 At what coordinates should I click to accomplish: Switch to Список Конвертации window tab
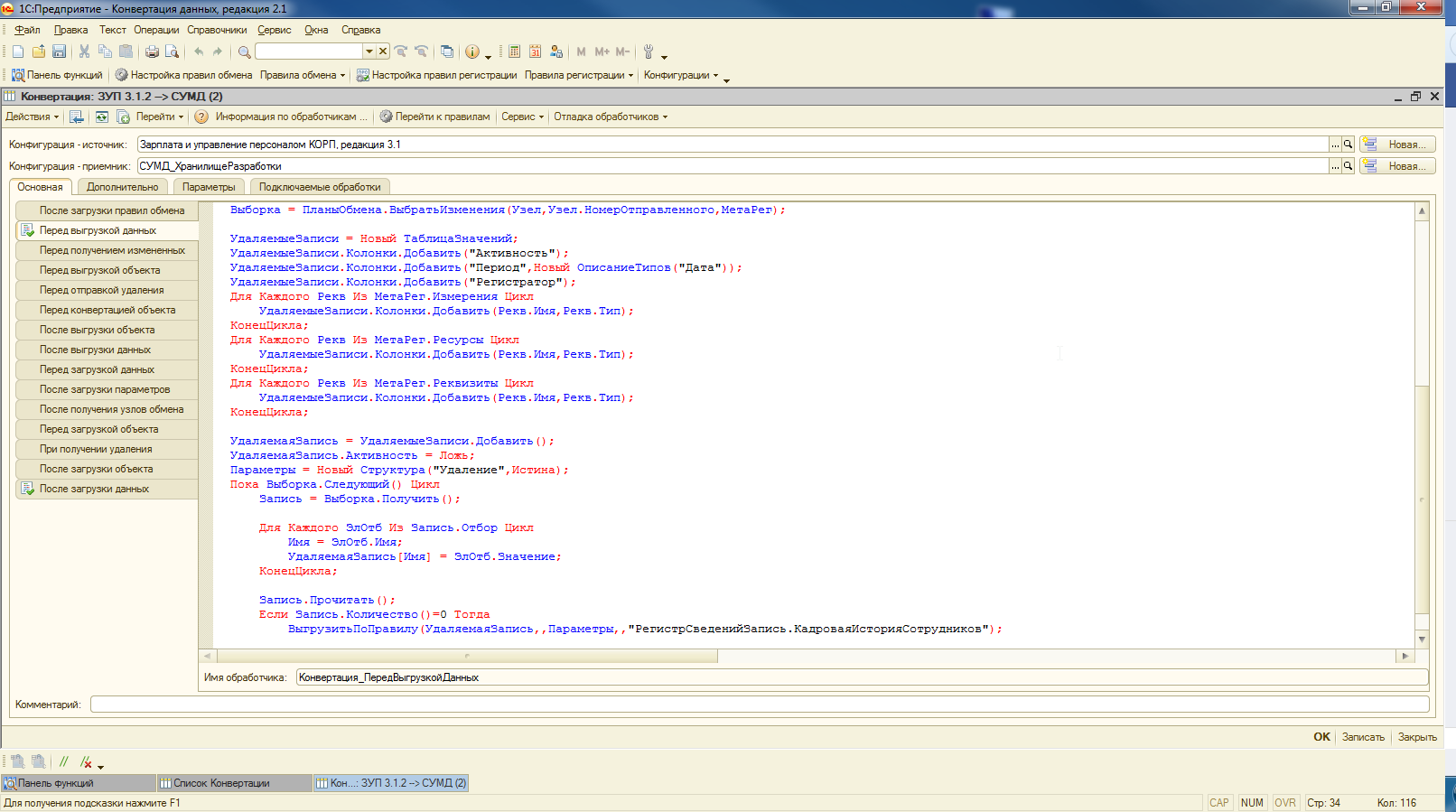pyautogui.click(x=234, y=783)
